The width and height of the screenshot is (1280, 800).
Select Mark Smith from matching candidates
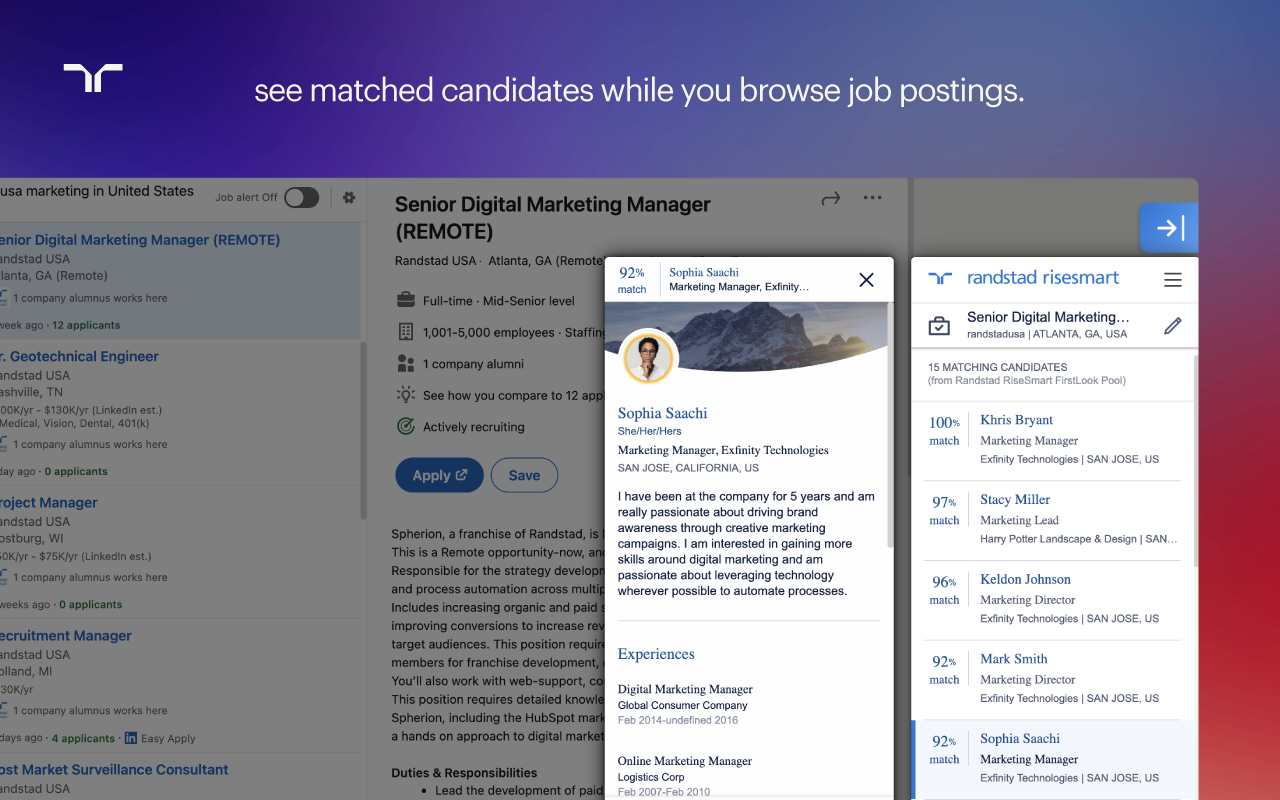pyautogui.click(x=1013, y=659)
